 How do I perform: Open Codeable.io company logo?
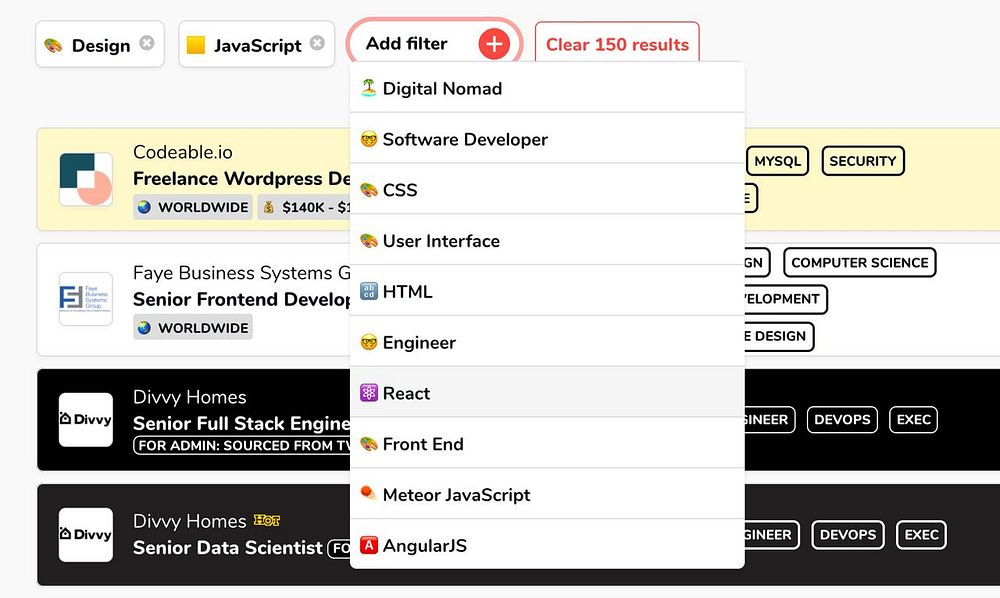(85, 179)
